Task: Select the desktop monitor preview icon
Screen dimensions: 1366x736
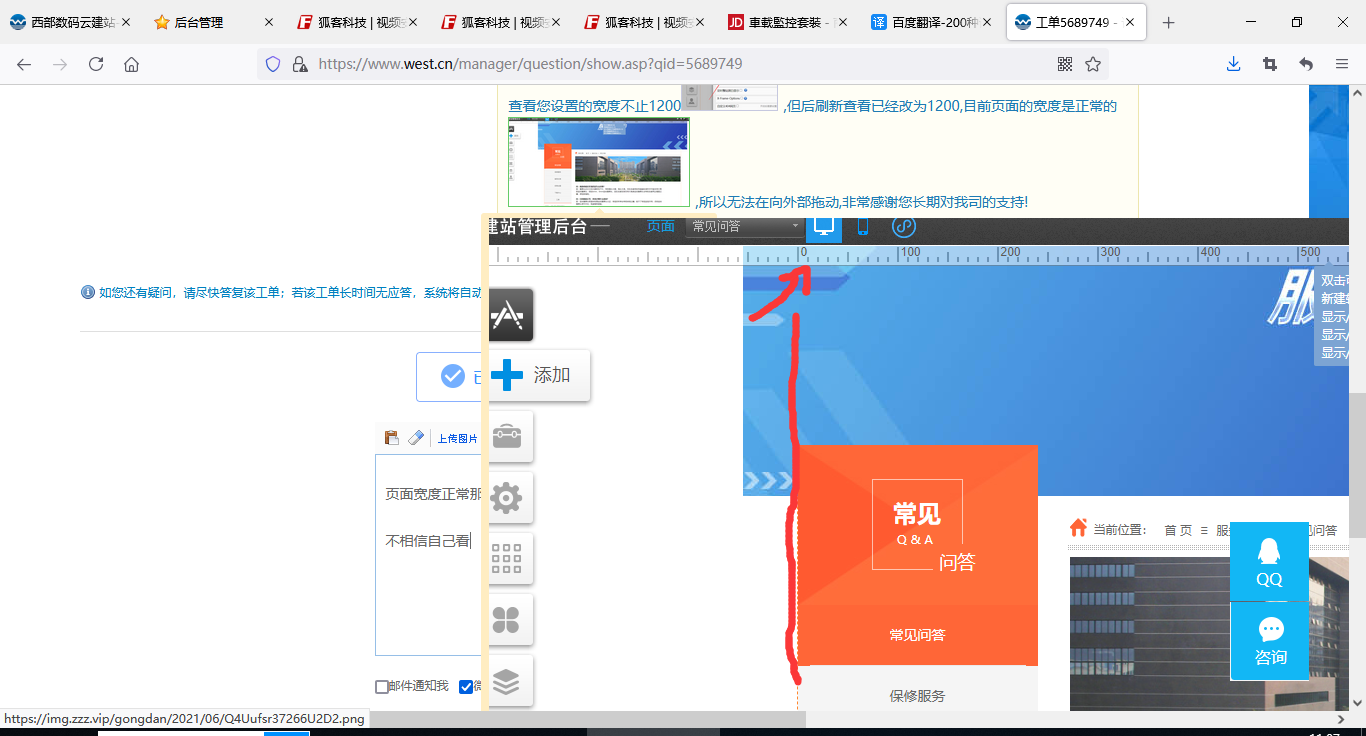Action: 824,226
